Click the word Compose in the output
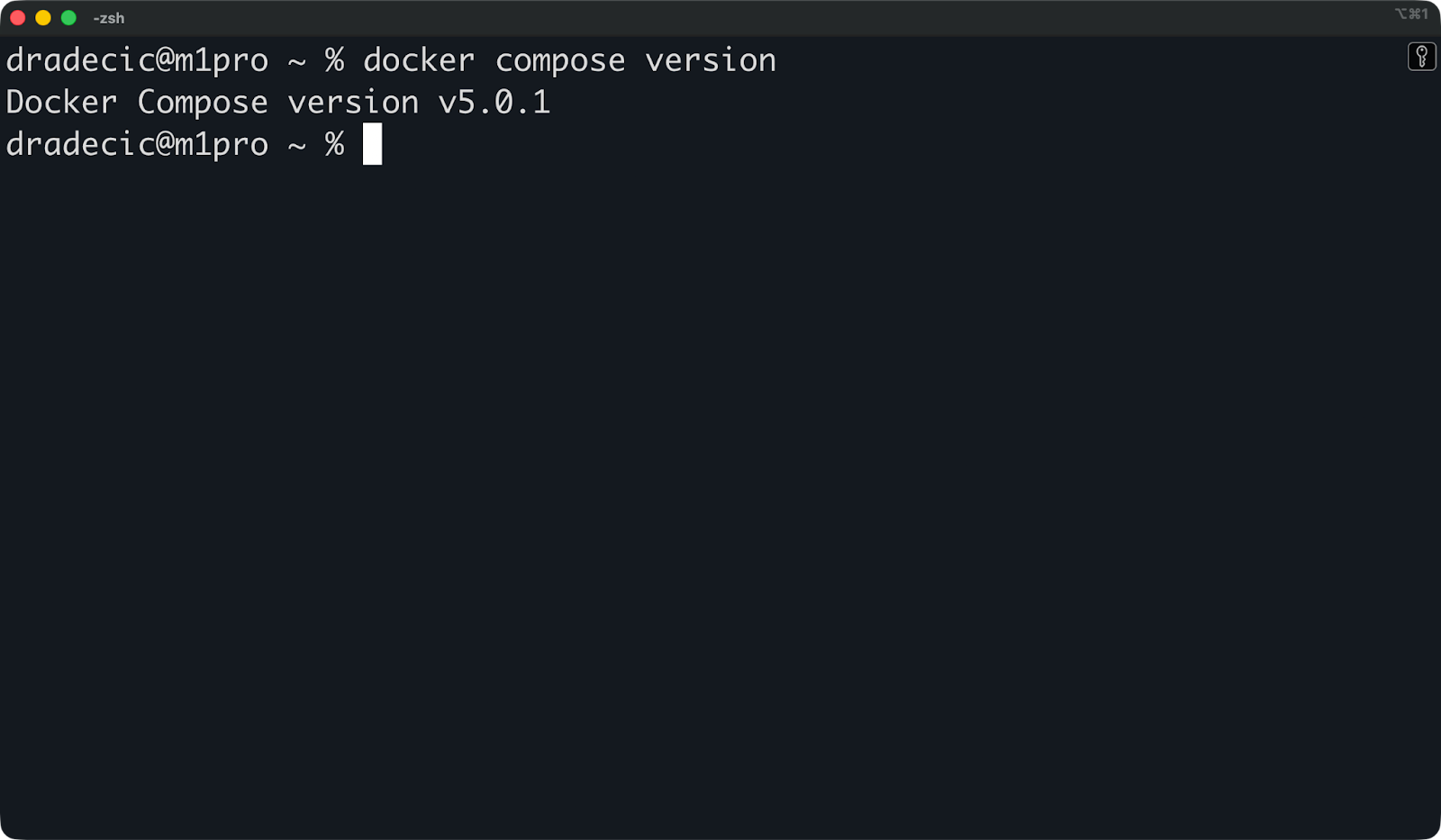This screenshot has height=840, width=1441. pos(202,102)
